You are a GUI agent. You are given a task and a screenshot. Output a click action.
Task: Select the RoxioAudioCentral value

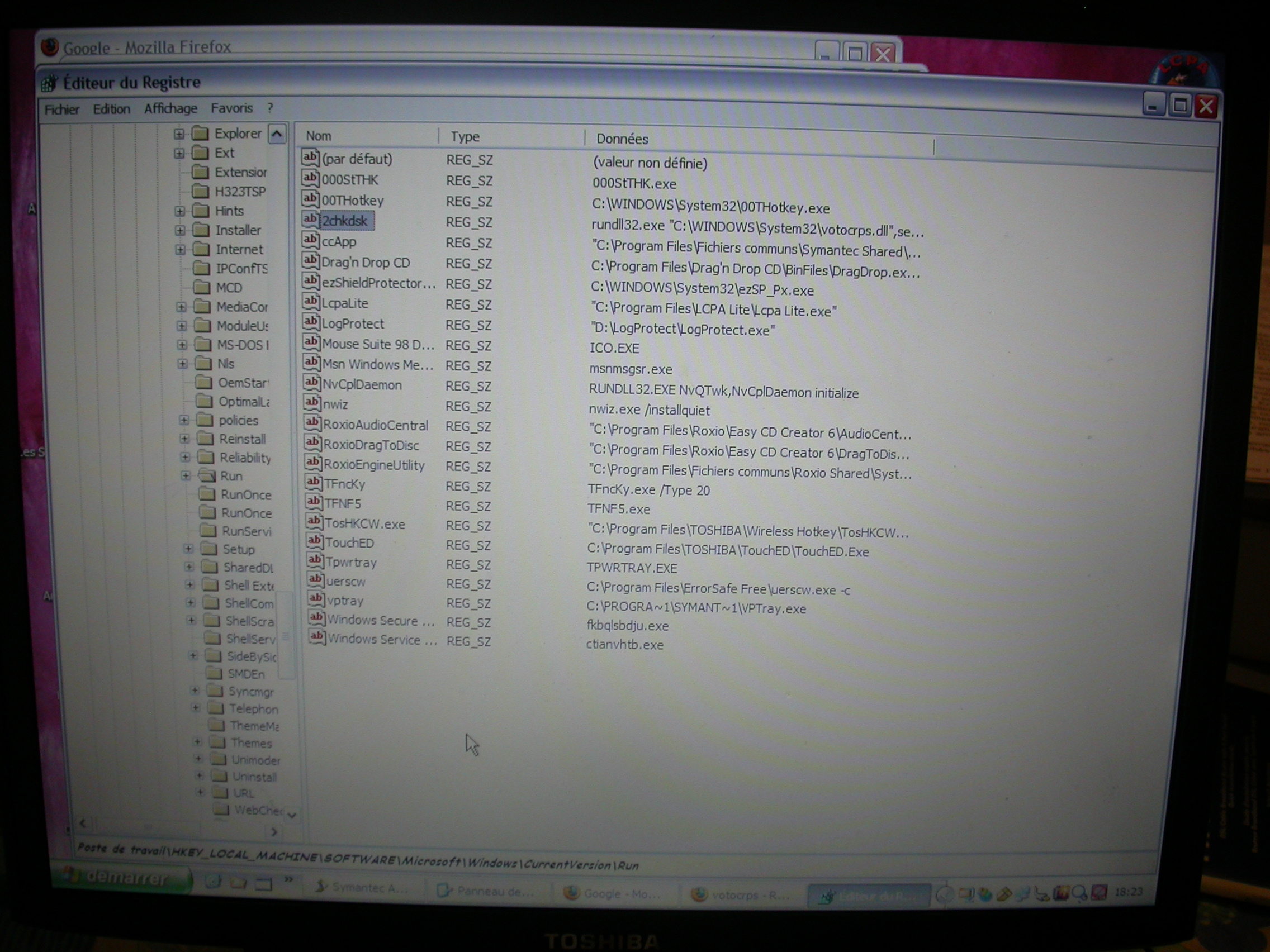point(376,425)
